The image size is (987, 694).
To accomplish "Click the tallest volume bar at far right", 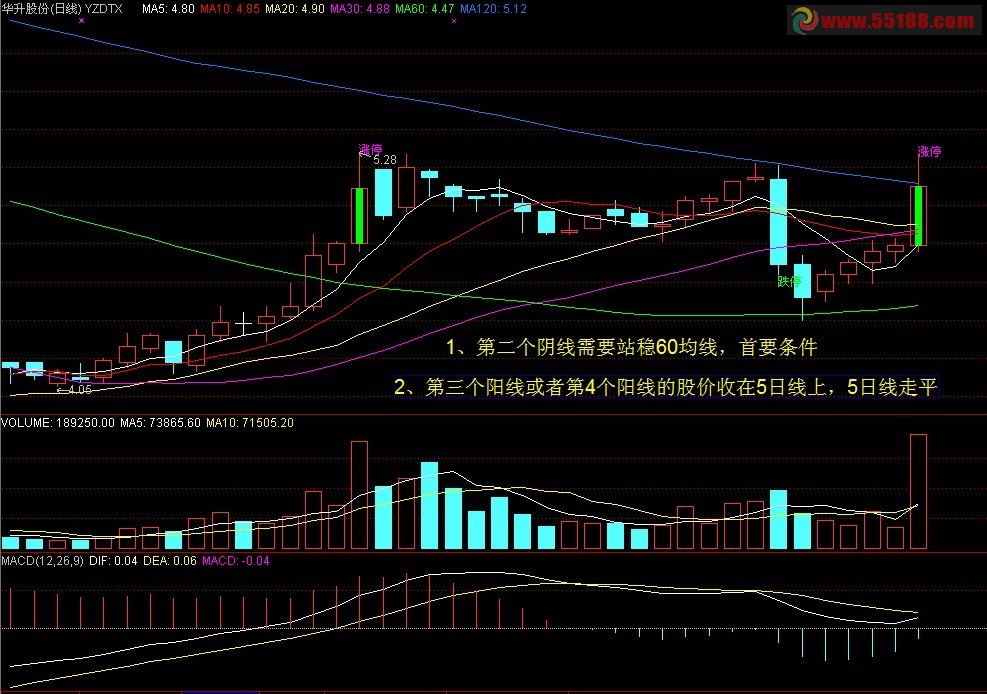I will point(918,491).
